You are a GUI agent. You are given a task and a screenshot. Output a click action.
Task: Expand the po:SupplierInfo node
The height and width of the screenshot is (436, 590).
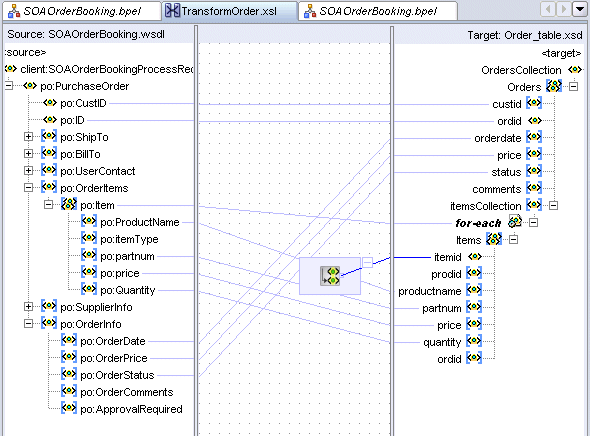pos(28,307)
